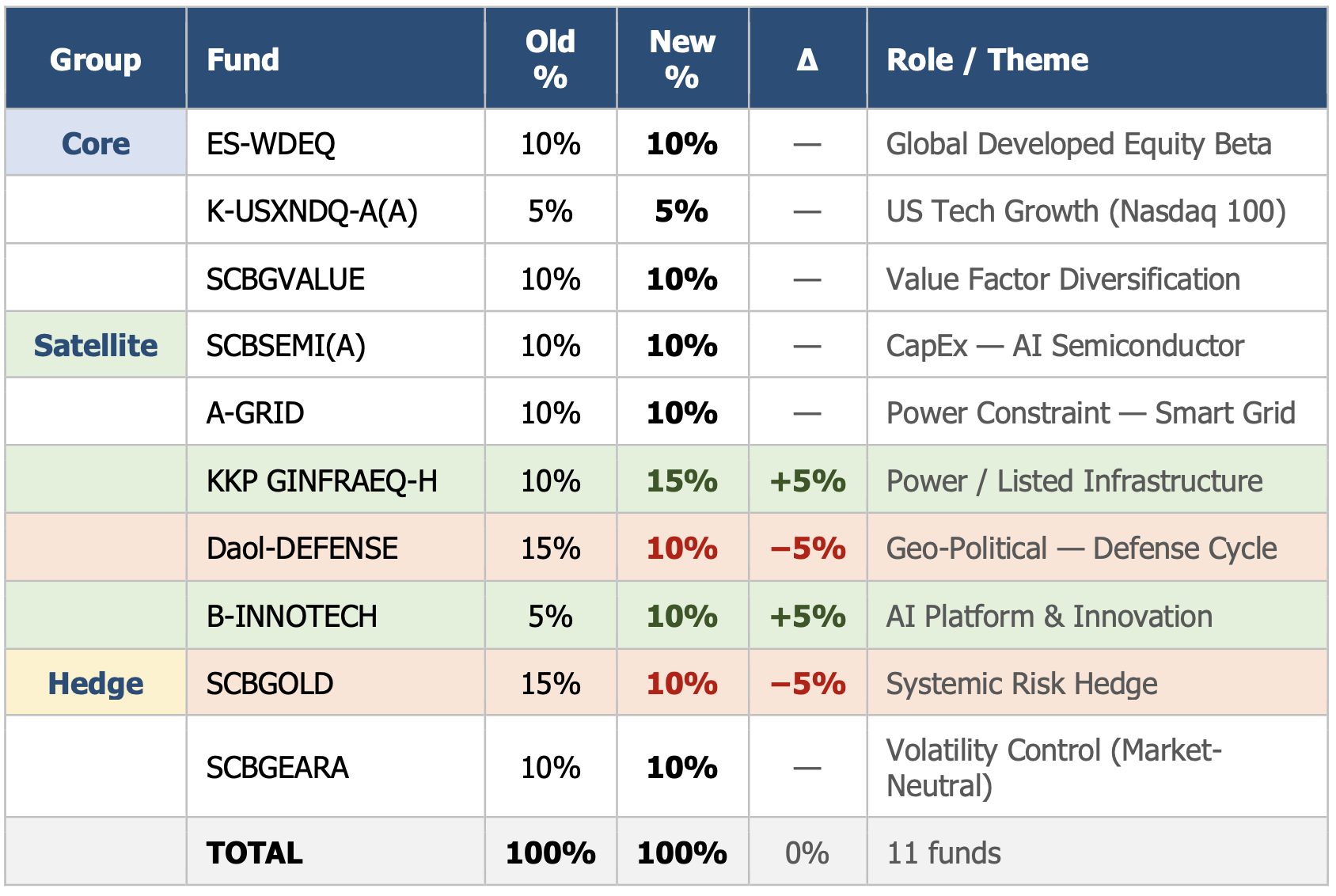This screenshot has height=896, width=1336.
Task: Click ES-WDEQ new 10% value
Action: pyautogui.click(x=682, y=143)
